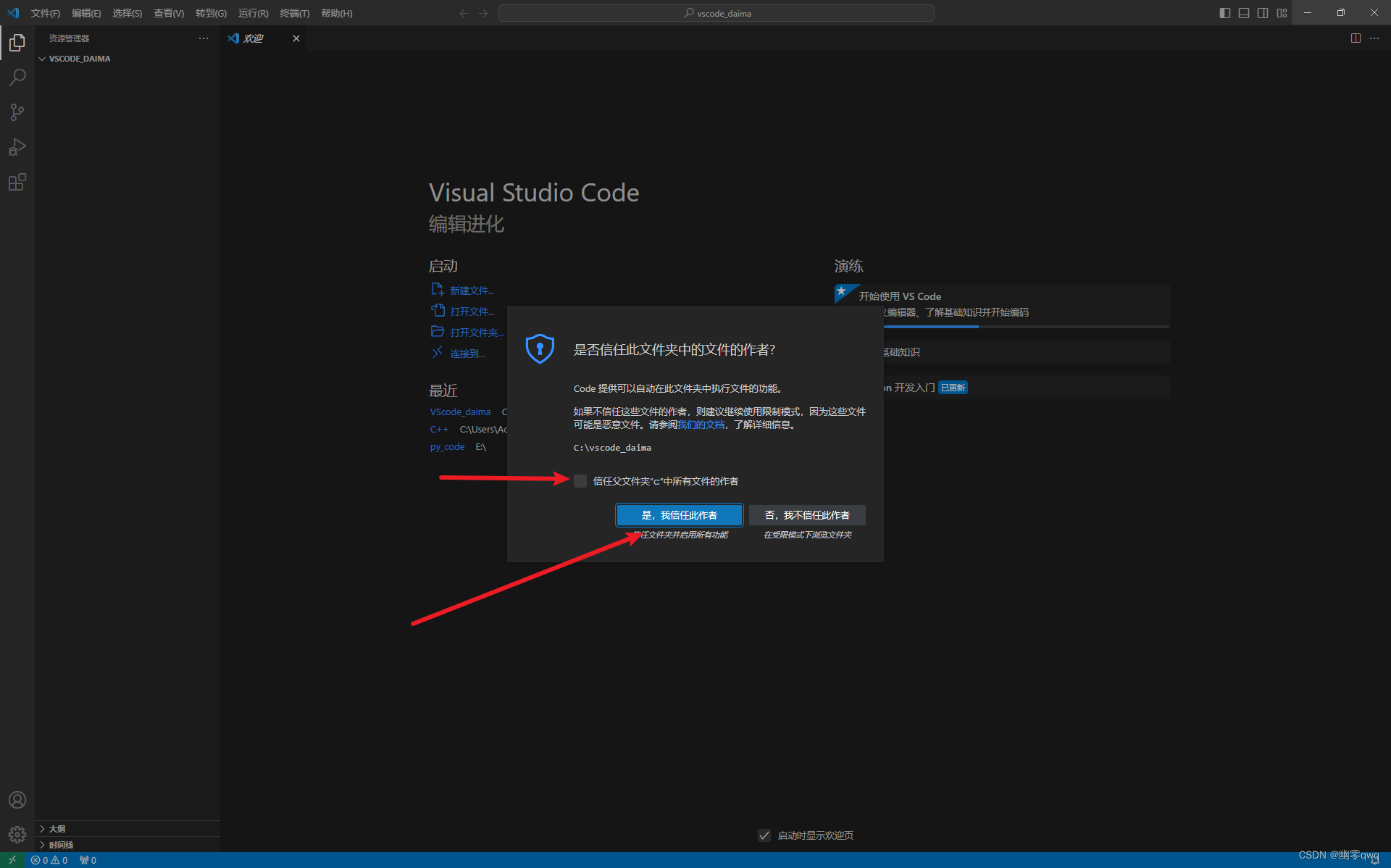Open the Search view in activity bar

click(x=17, y=78)
